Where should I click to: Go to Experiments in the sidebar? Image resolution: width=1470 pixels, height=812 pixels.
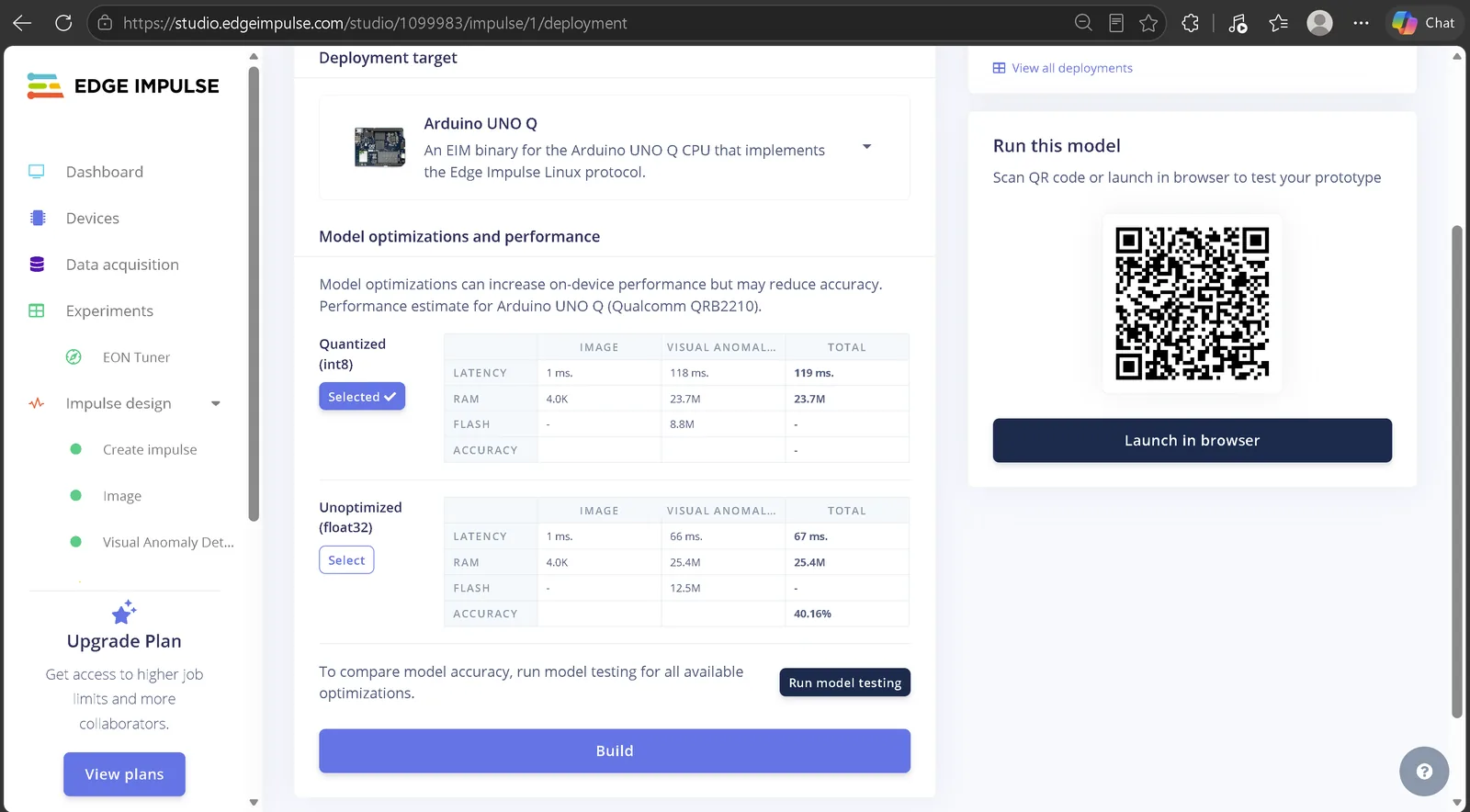tap(109, 310)
